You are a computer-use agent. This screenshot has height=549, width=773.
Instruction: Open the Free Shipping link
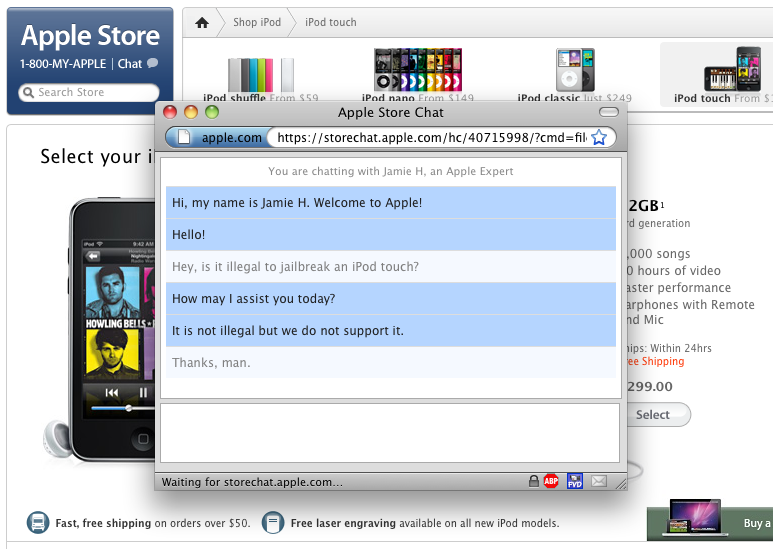pos(656,361)
